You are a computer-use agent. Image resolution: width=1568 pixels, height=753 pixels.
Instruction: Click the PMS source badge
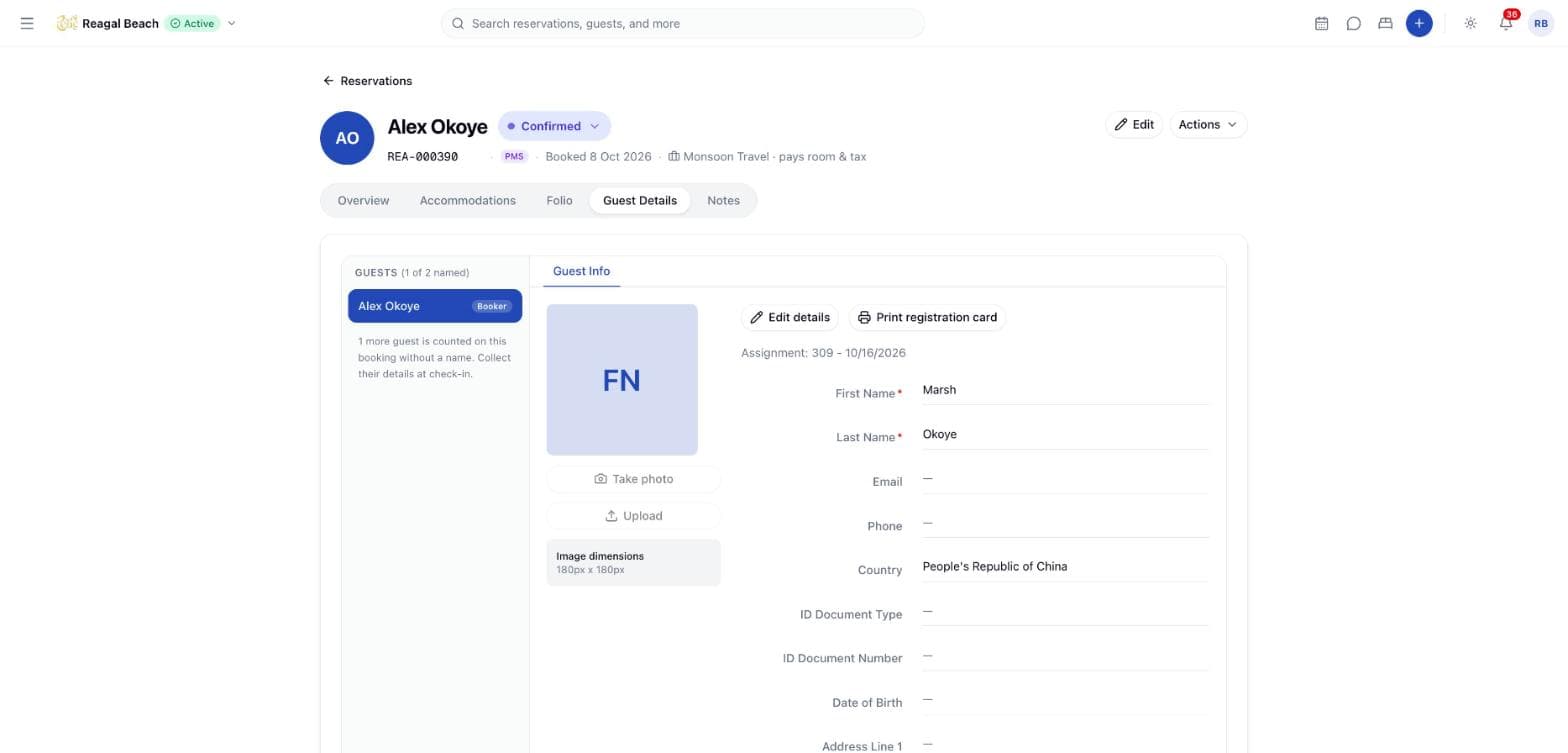[514, 157]
